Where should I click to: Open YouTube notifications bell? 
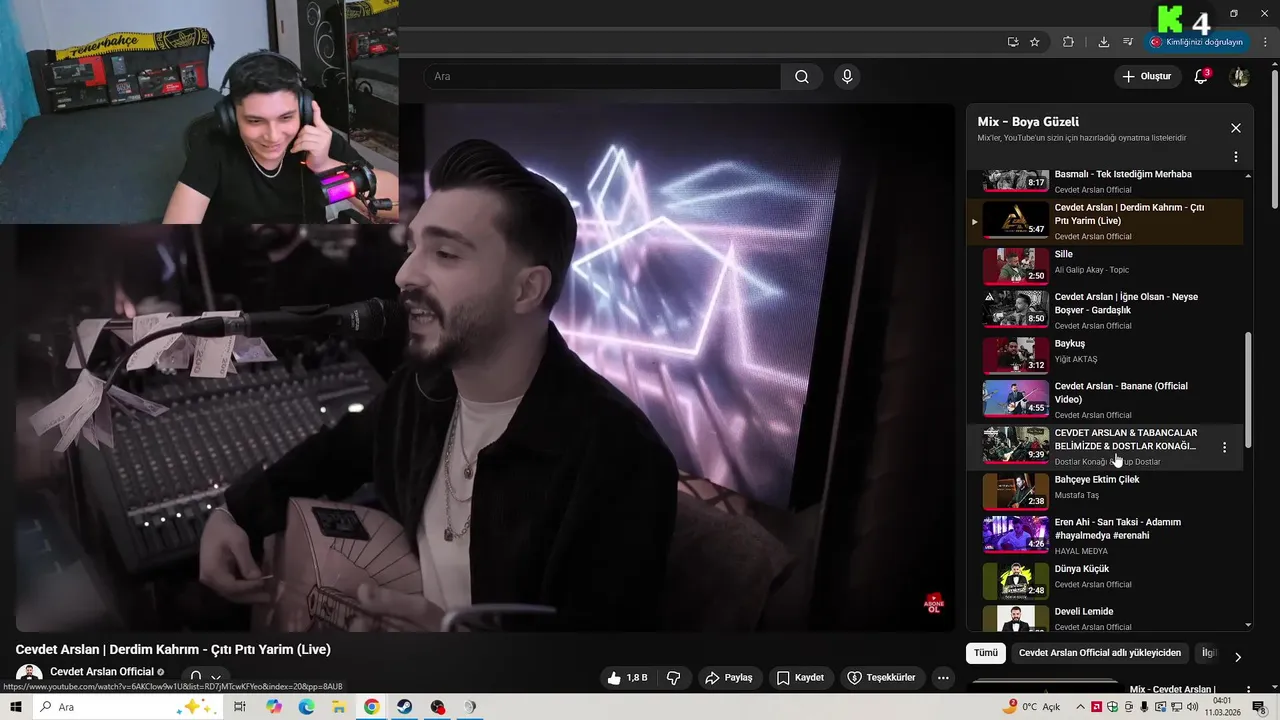click(x=1201, y=77)
